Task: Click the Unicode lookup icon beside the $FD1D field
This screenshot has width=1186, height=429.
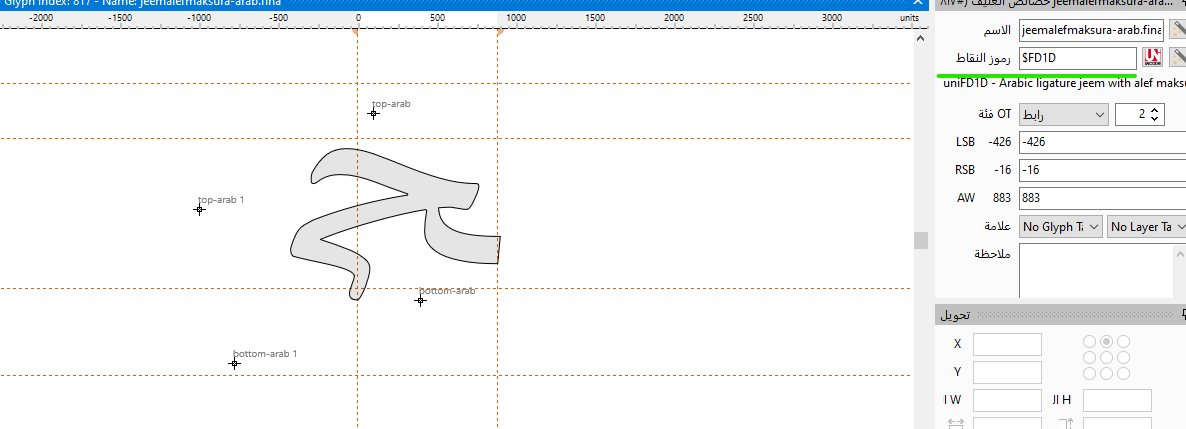Action: coord(1152,58)
